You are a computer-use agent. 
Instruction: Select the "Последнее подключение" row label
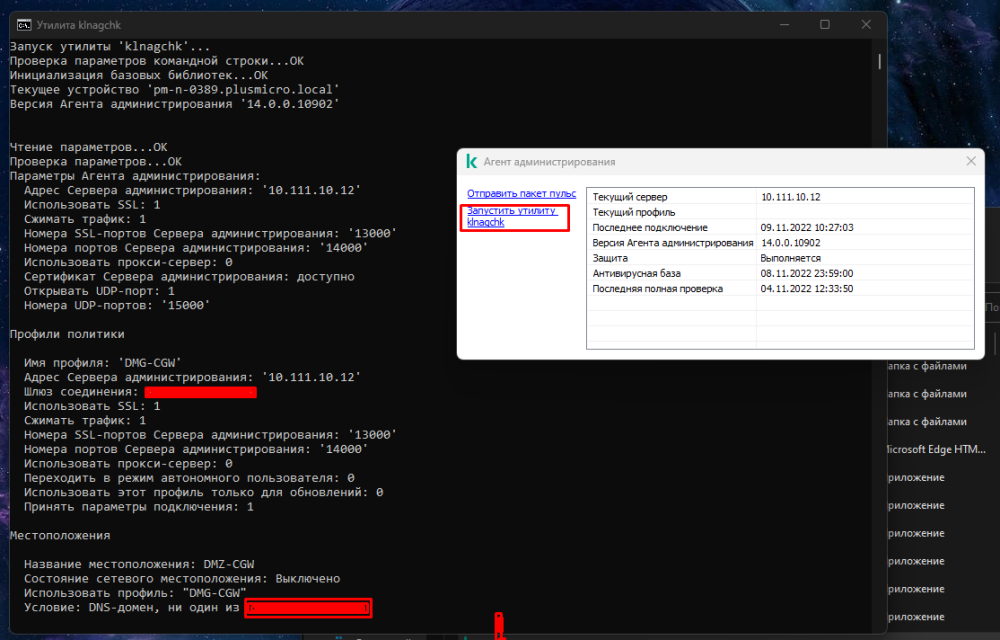(649, 228)
